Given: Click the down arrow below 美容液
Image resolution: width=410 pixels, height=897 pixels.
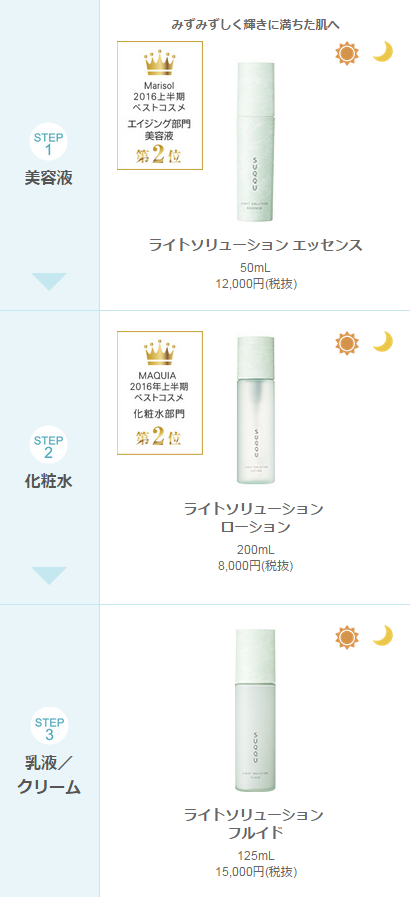Looking at the screenshot, I should click(x=49, y=282).
